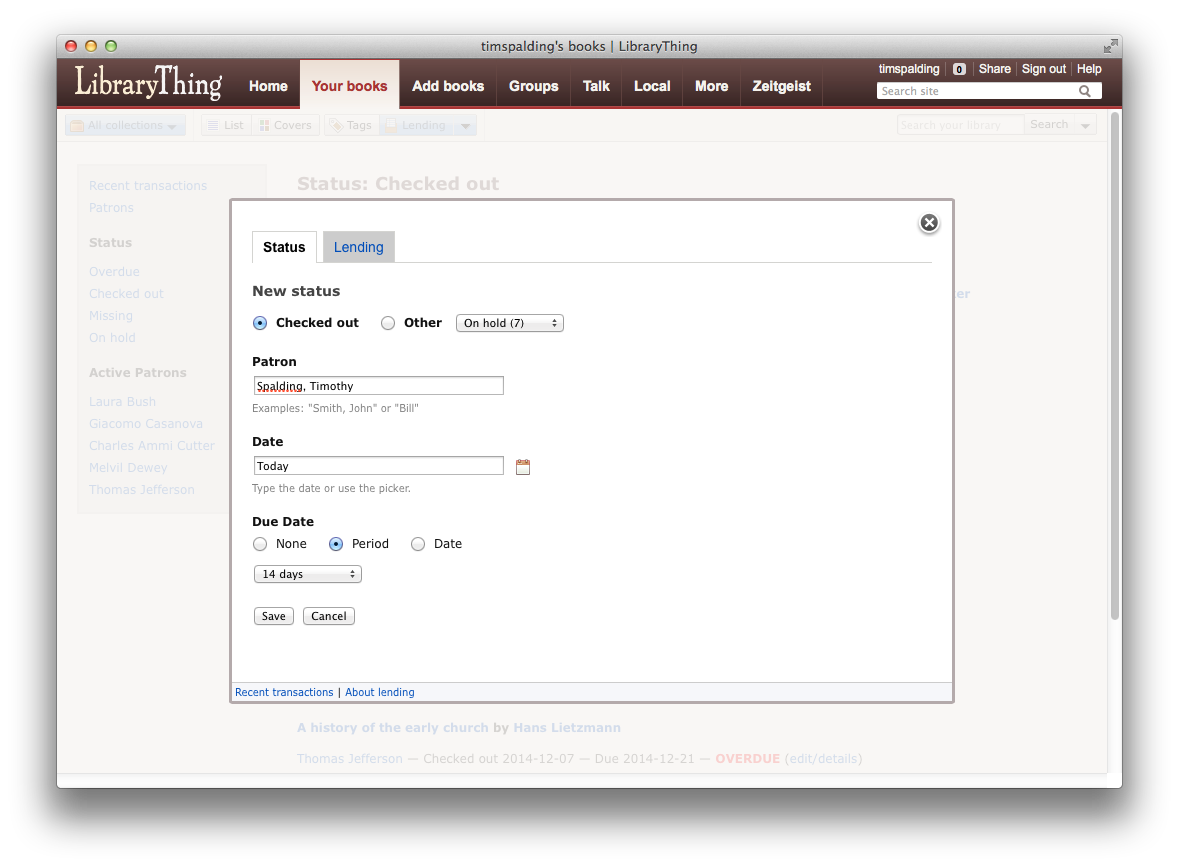The width and height of the screenshot is (1179, 867).
Task: Filter by Missing status in sidebar
Action: [x=111, y=316]
